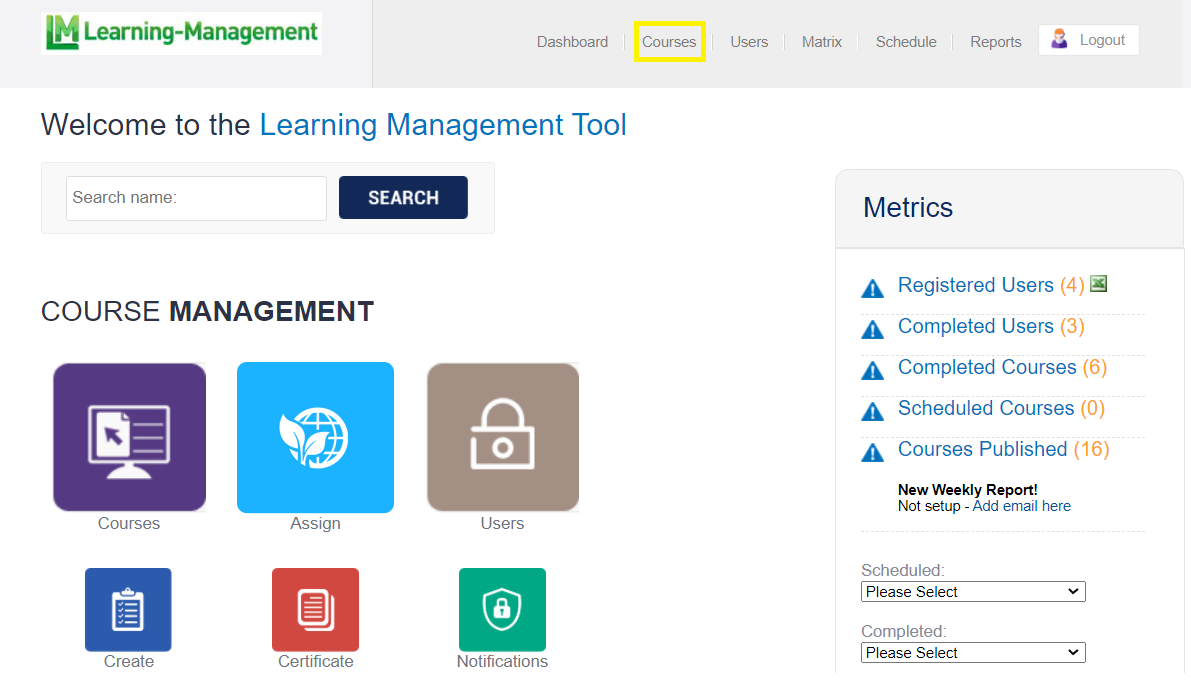Open the purple Courses tile icon
1191x692 pixels.
tap(129, 437)
